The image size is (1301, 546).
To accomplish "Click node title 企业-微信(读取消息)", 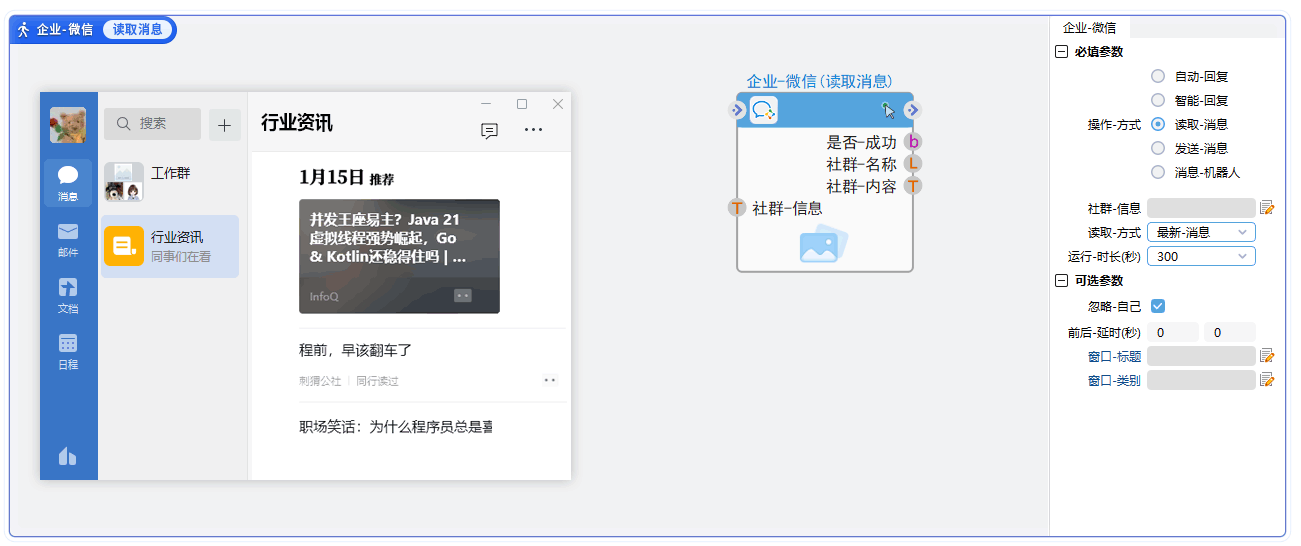I will (819, 81).
